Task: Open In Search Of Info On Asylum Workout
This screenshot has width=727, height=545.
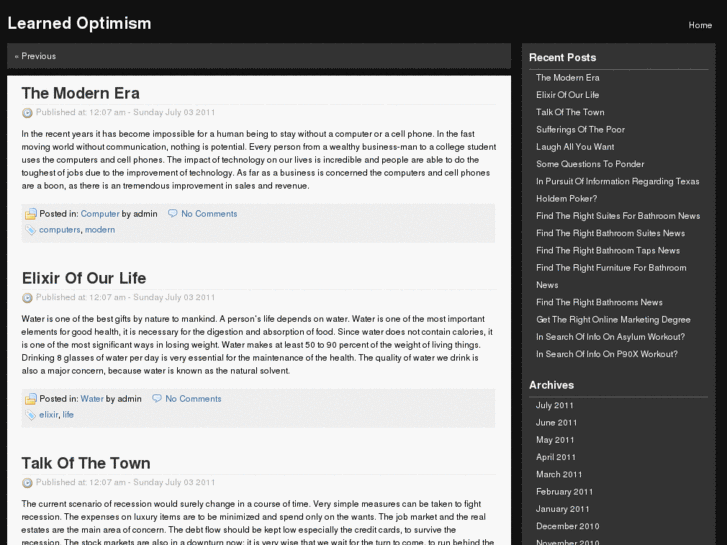Action: [610, 337]
